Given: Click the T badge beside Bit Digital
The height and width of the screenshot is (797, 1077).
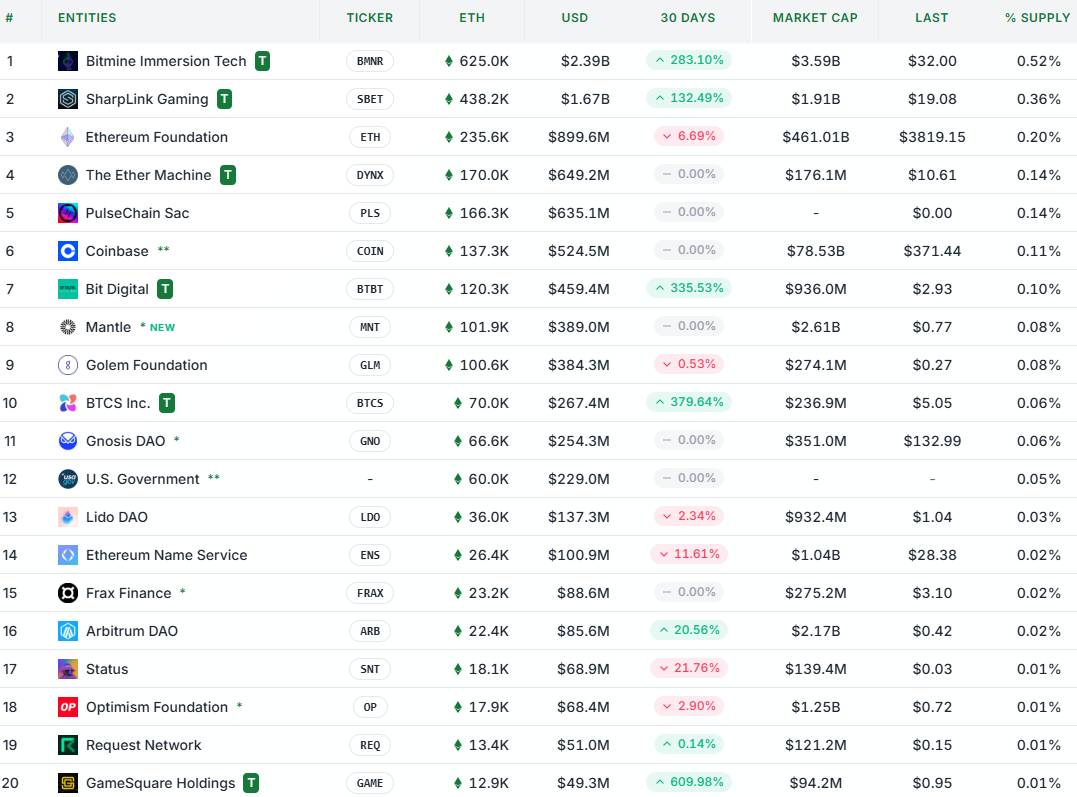Looking at the screenshot, I should tap(165, 289).
